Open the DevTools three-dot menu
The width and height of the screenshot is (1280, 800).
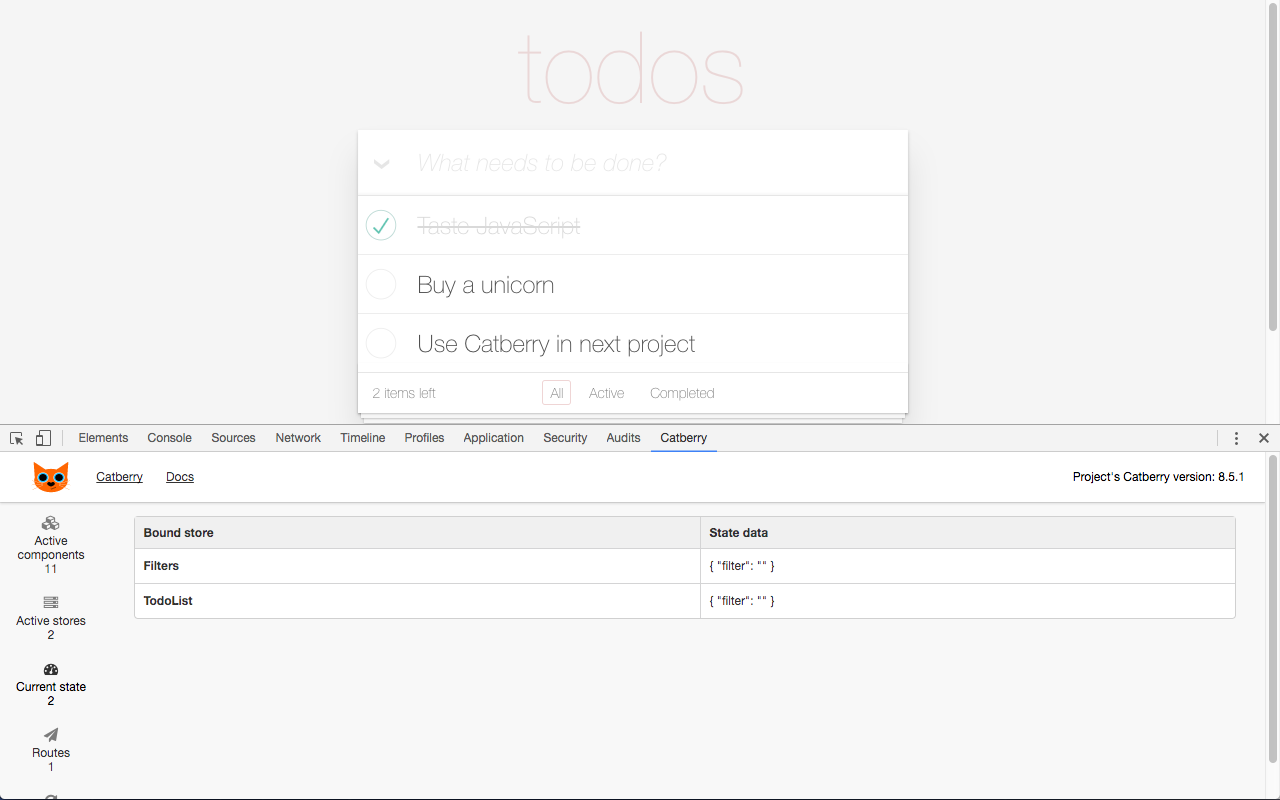pos(1236,438)
